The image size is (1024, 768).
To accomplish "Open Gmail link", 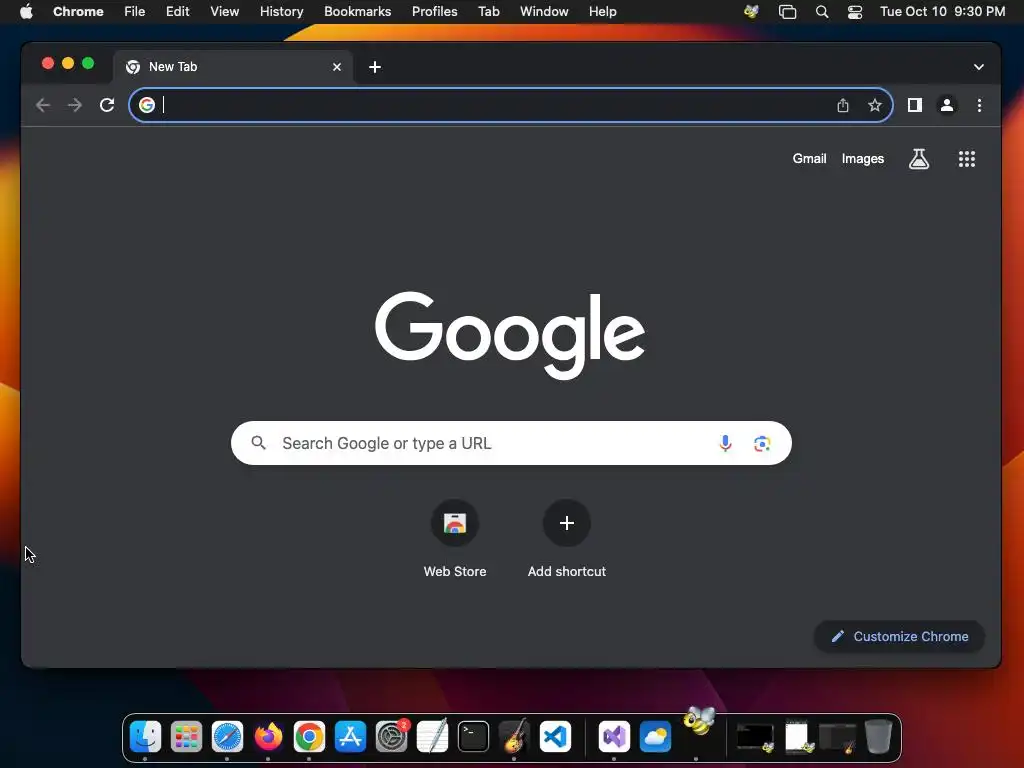I will [810, 159].
